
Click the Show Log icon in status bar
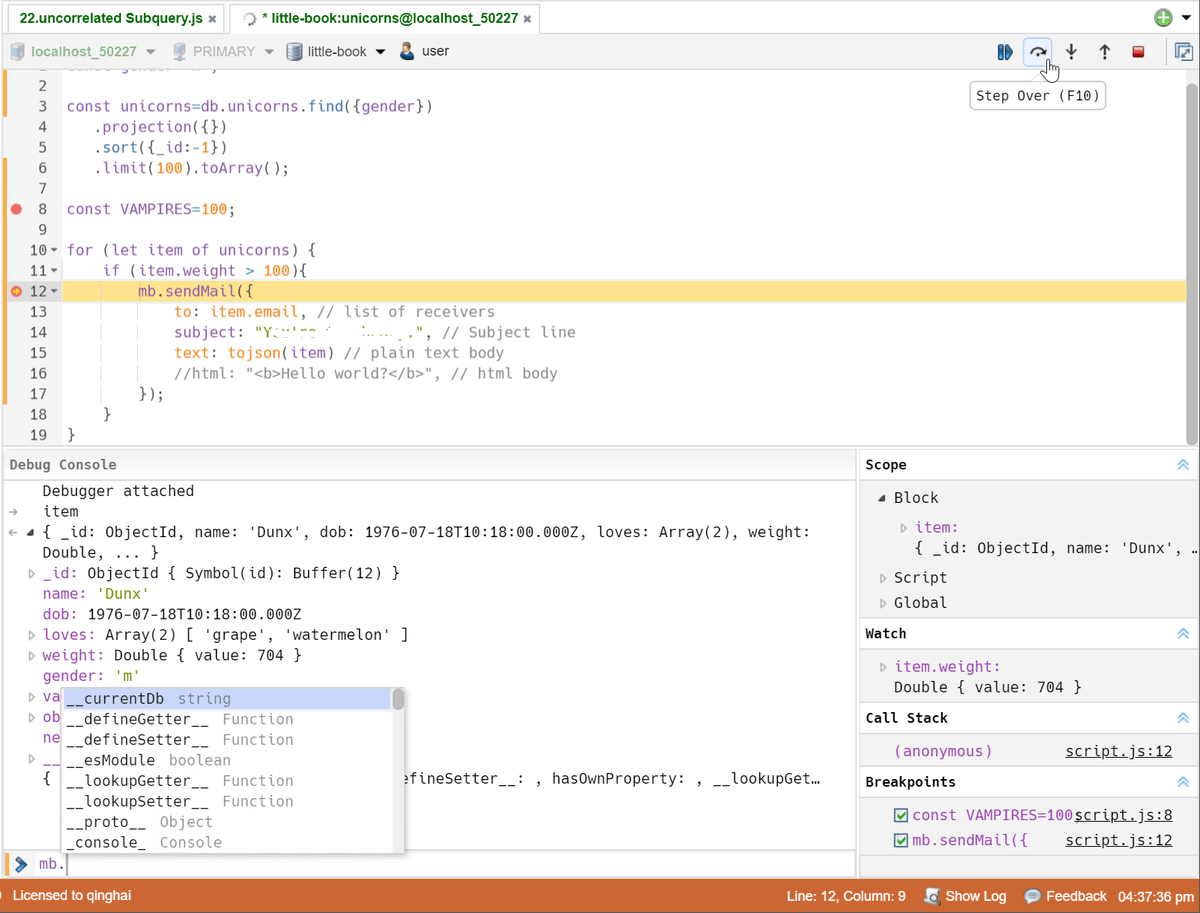pyautogui.click(x=932, y=896)
